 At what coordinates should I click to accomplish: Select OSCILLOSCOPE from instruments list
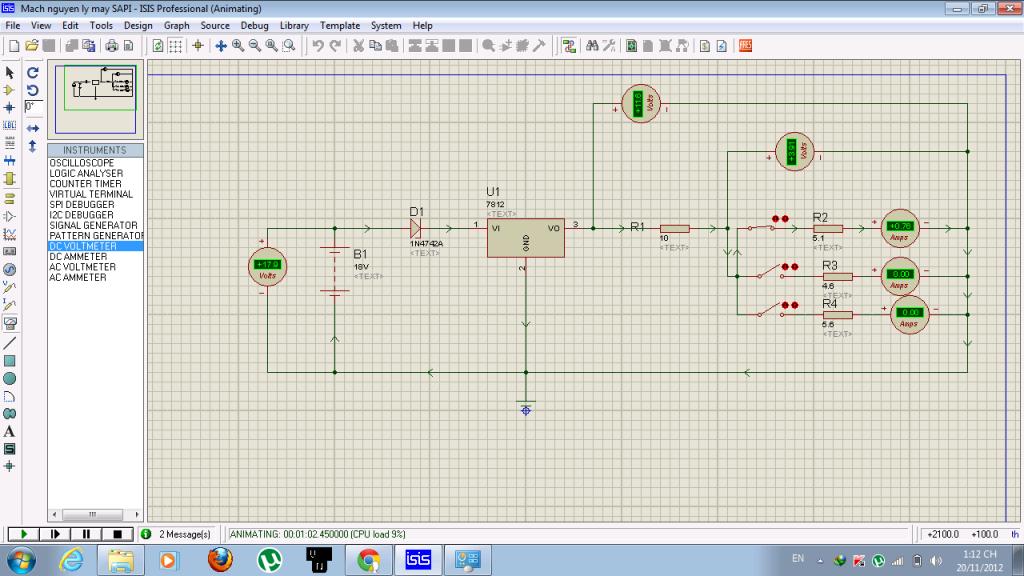click(82, 163)
